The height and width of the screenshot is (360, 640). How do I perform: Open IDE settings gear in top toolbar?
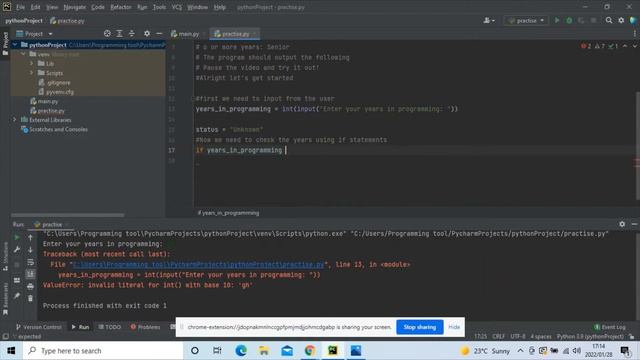(x=621, y=20)
